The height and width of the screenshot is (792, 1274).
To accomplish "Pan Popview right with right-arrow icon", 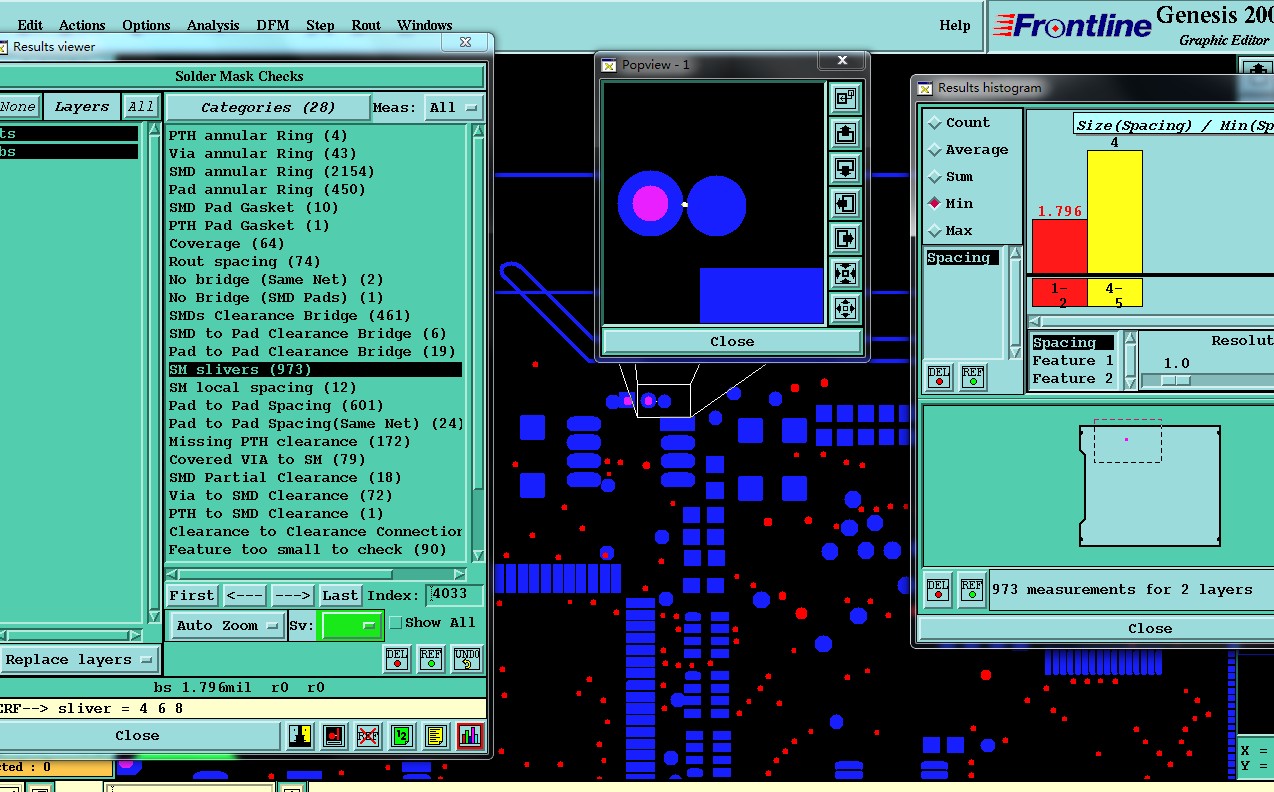I will (x=845, y=239).
